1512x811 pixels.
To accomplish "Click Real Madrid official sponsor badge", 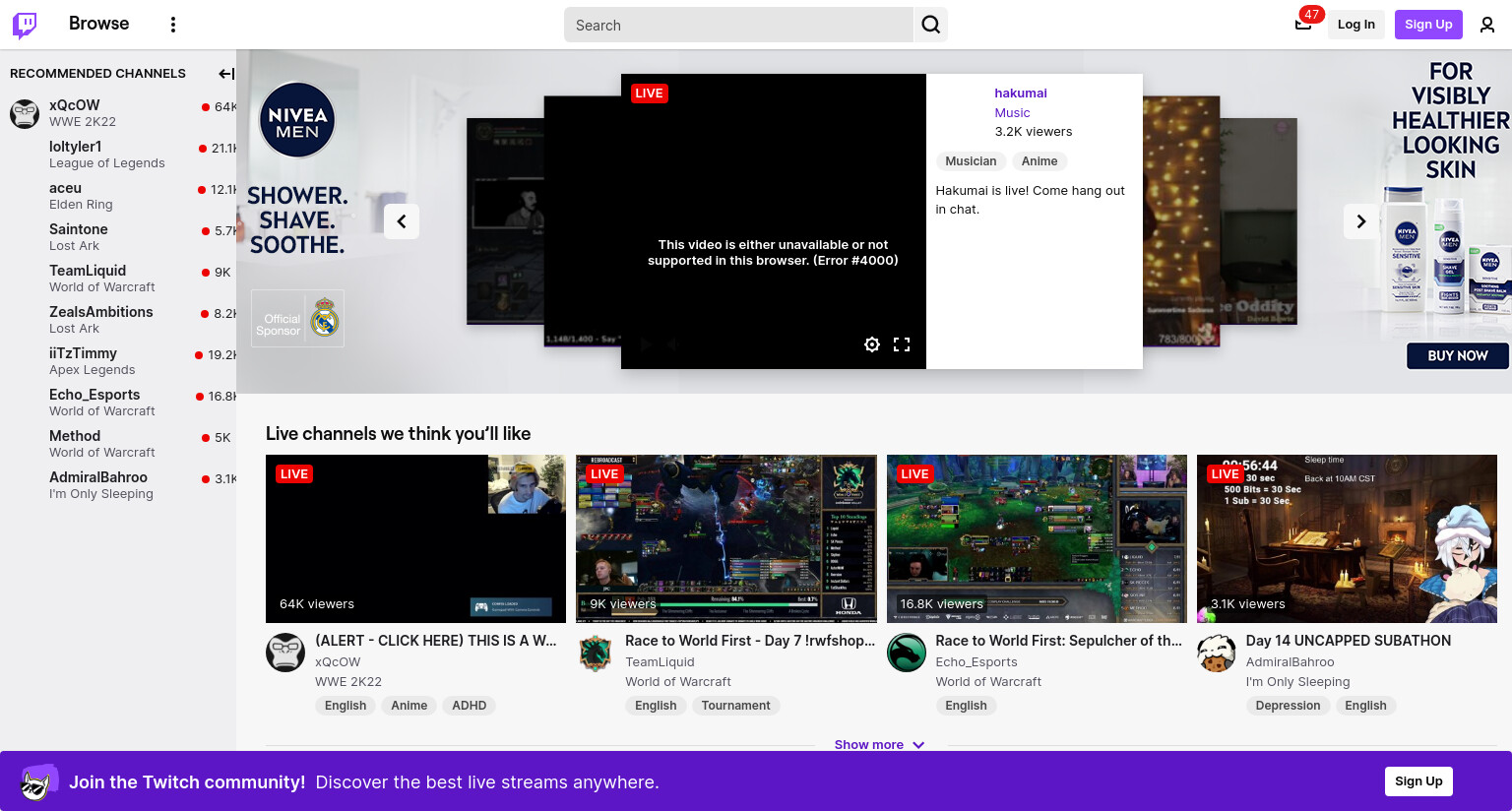I will (297, 318).
